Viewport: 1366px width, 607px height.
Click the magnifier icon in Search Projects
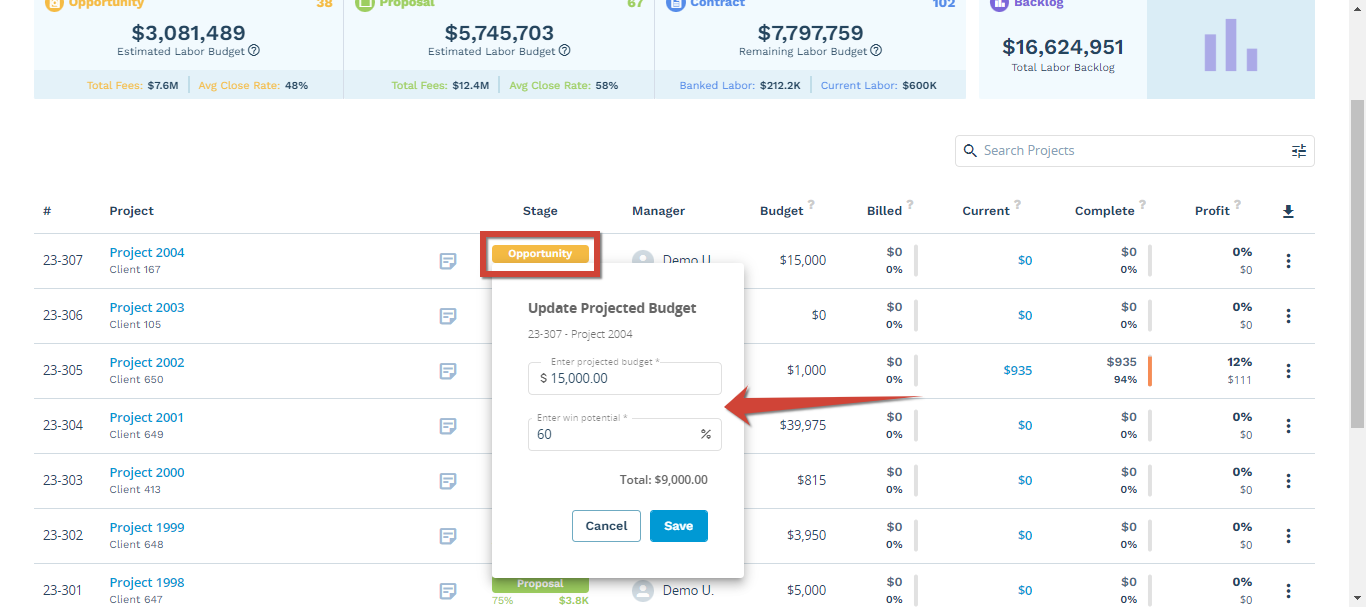coord(970,150)
